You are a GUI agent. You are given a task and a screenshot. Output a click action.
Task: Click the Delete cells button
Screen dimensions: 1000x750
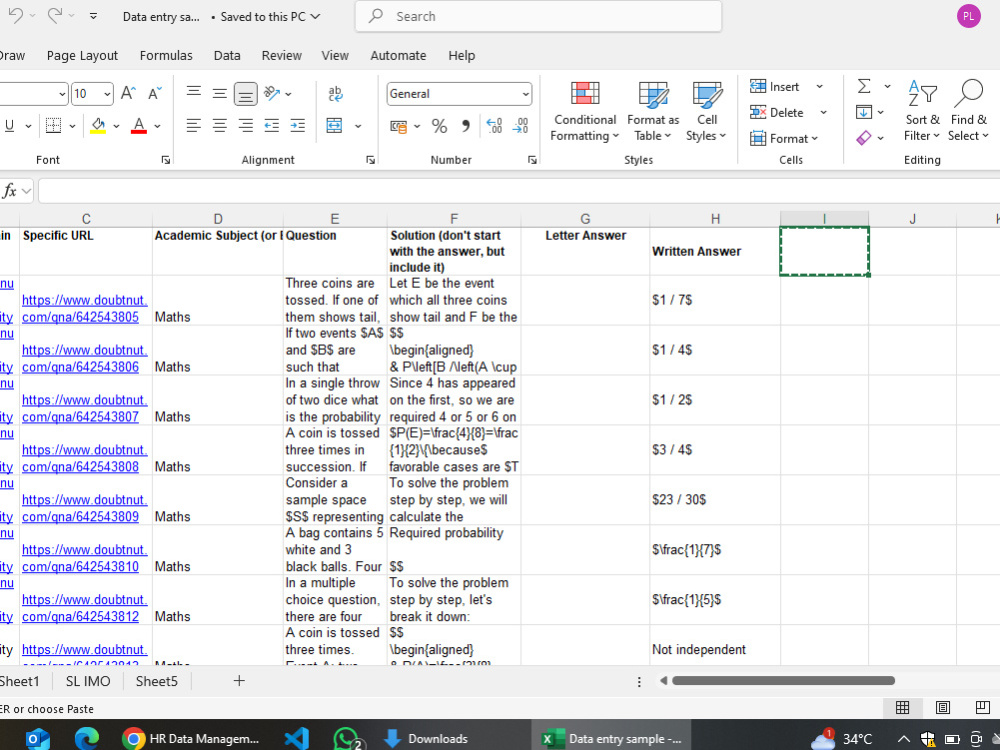[x=777, y=112]
